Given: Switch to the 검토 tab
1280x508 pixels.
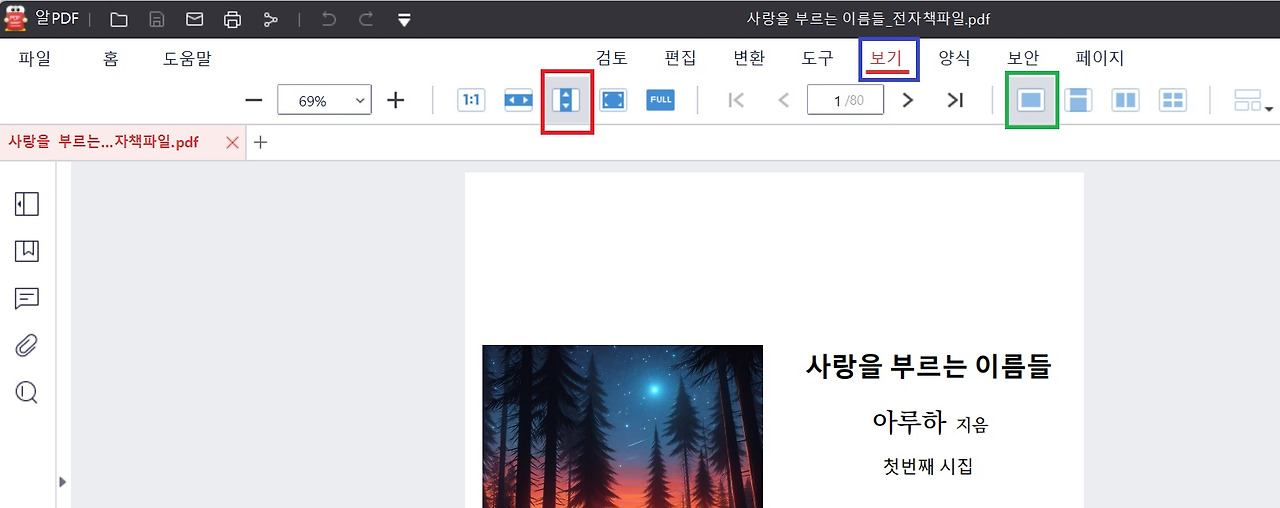Looking at the screenshot, I should click(x=611, y=58).
